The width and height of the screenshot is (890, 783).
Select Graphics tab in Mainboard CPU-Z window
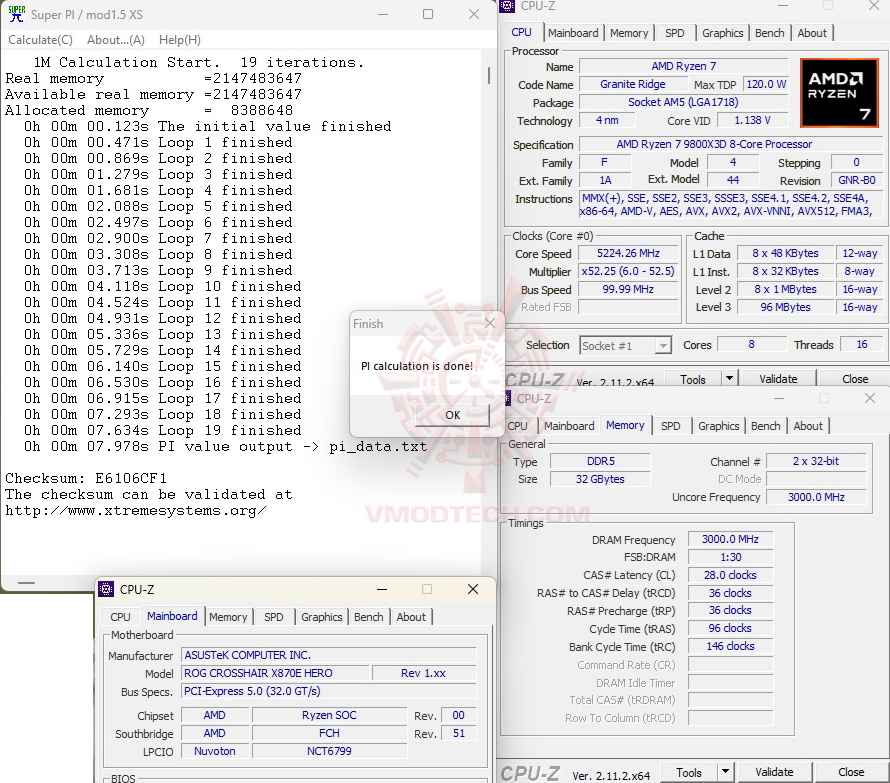coord(321,617)
